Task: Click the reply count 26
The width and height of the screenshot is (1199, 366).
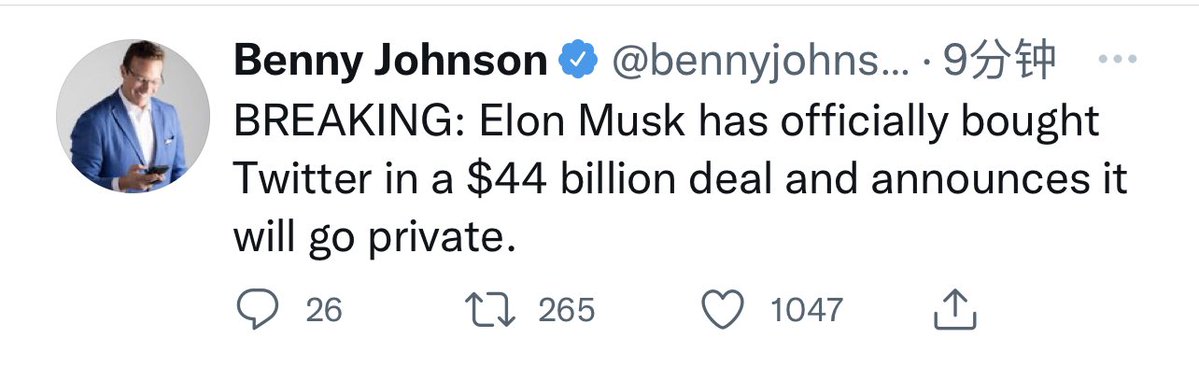Action: point(324,310)
